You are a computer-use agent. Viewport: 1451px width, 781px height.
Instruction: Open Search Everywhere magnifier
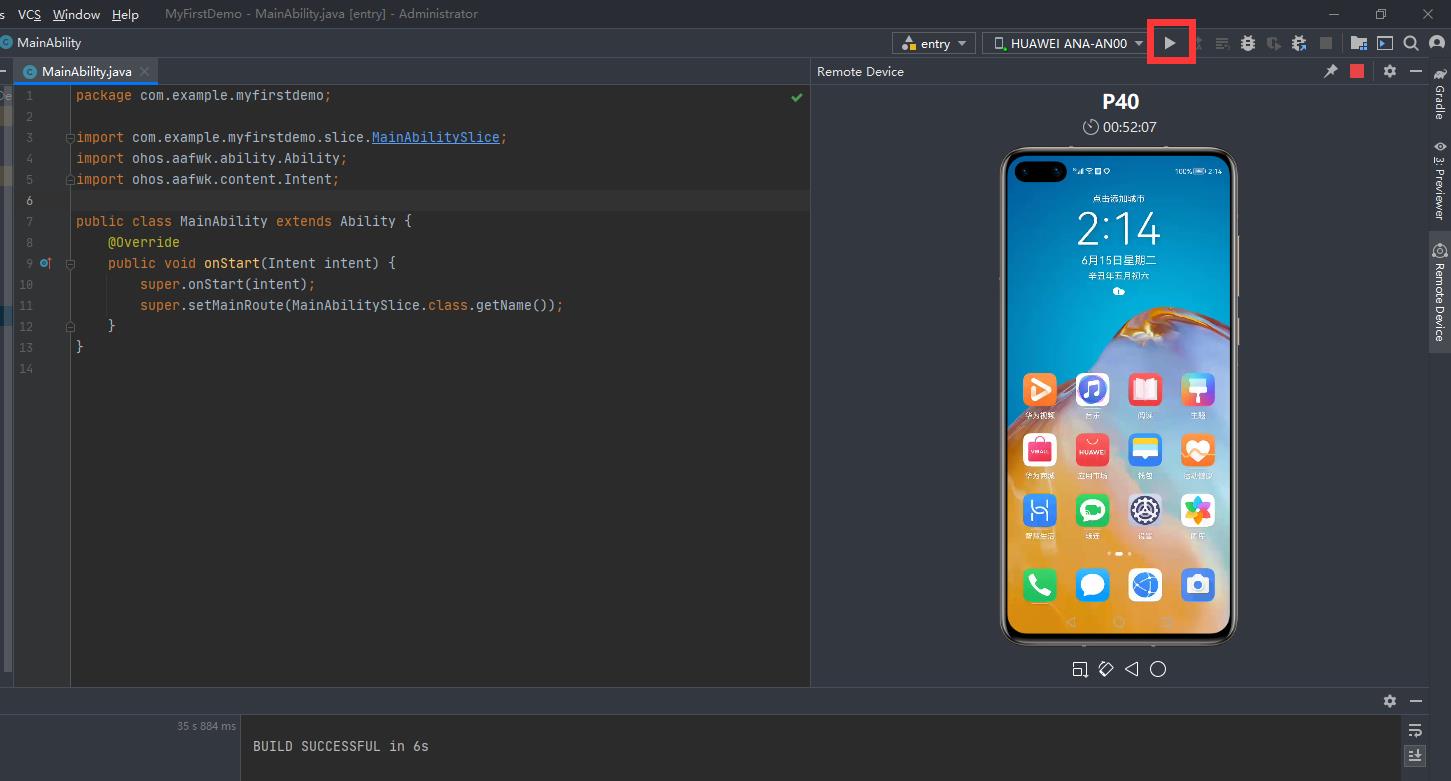click(x=1411, y=43)
